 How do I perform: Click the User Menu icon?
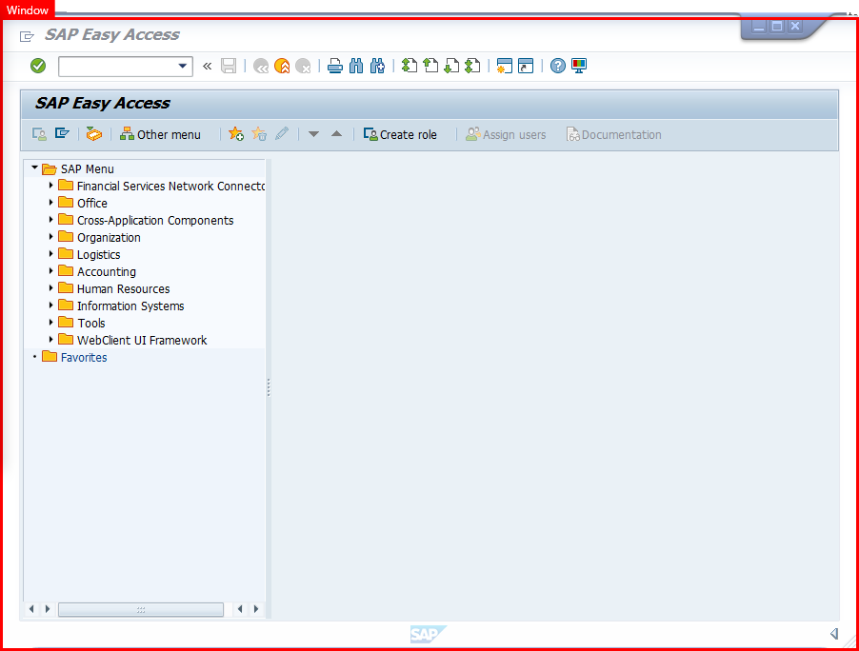(39, 134)
